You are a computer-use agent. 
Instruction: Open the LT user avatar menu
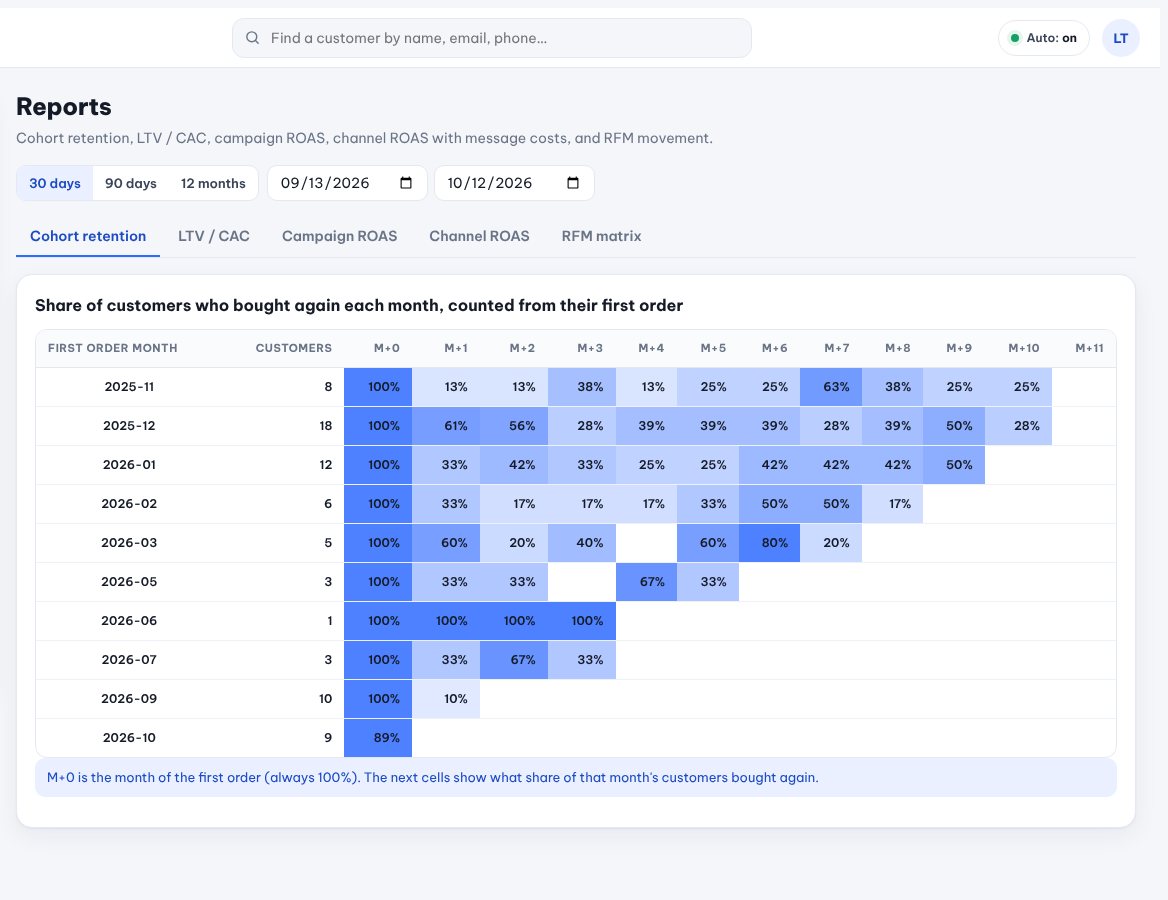click(1120, 38)
